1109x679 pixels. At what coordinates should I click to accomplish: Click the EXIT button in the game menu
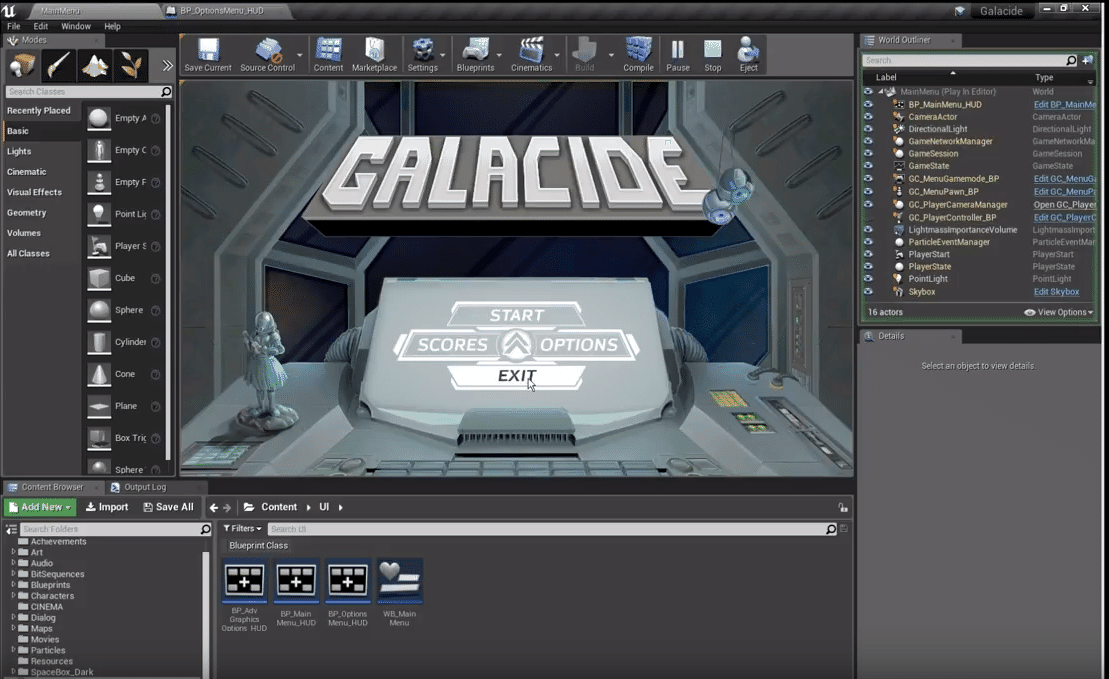tap(517, 376)
